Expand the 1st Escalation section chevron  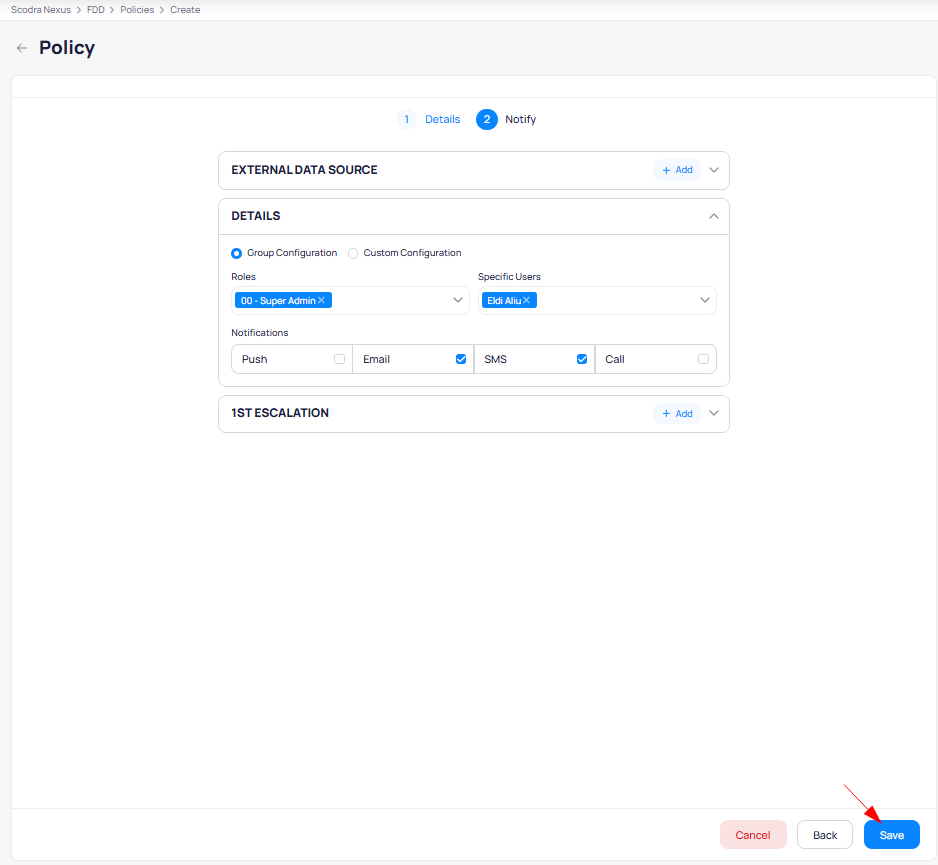pos(713,413)
